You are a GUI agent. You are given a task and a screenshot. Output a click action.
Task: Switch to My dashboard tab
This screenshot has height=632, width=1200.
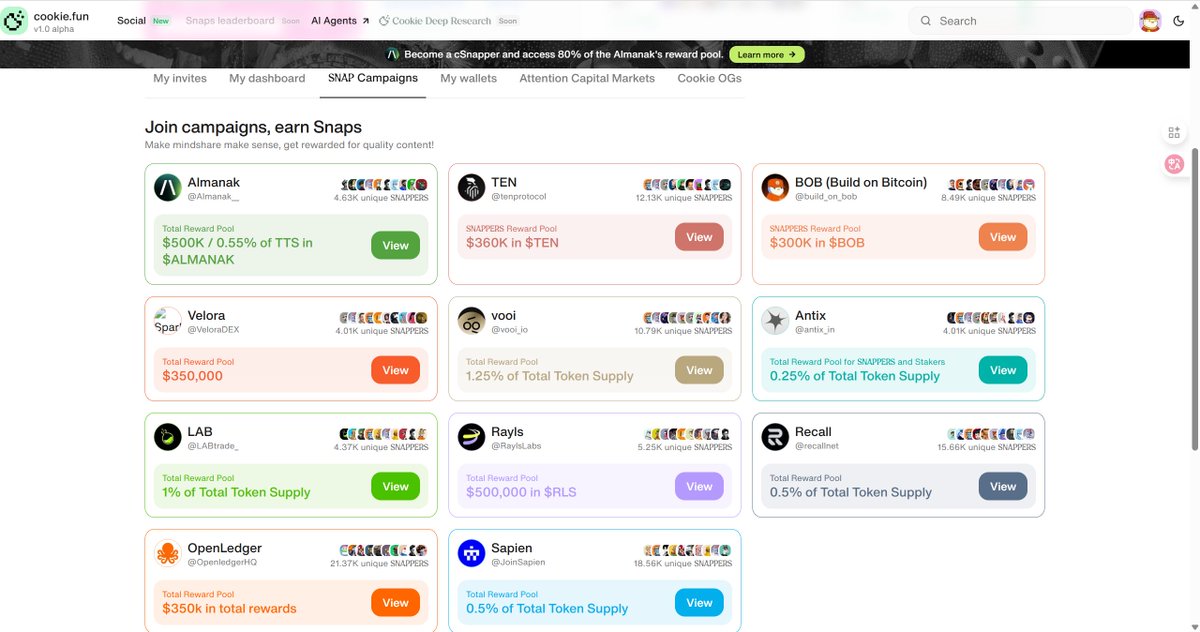(267, 78)
